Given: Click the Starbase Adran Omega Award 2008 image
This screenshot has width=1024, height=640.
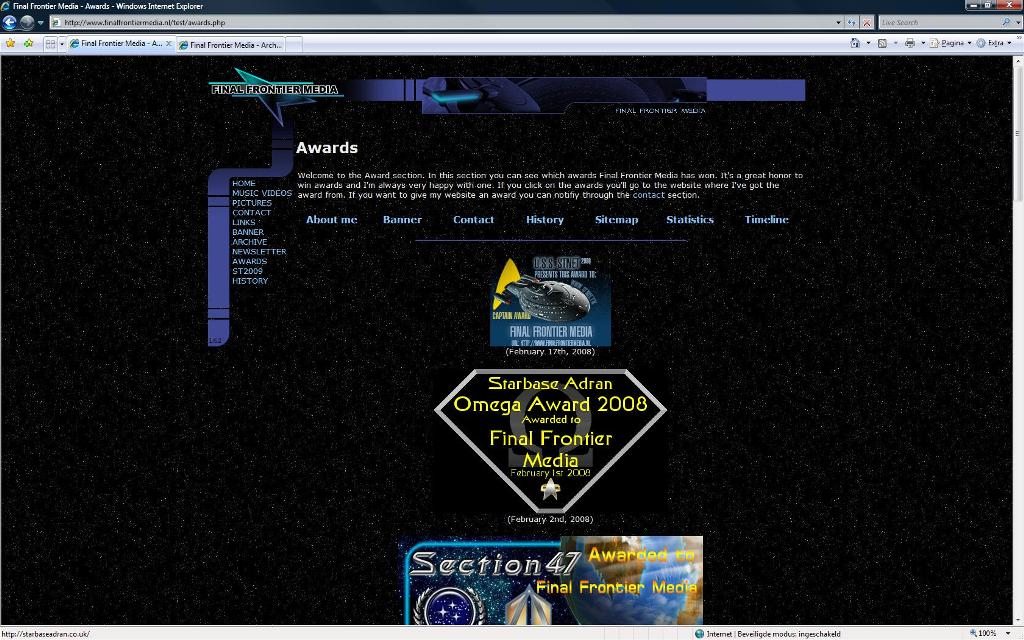Looking at the screenshot, I should pyautogui.click(x=551, y=441).
